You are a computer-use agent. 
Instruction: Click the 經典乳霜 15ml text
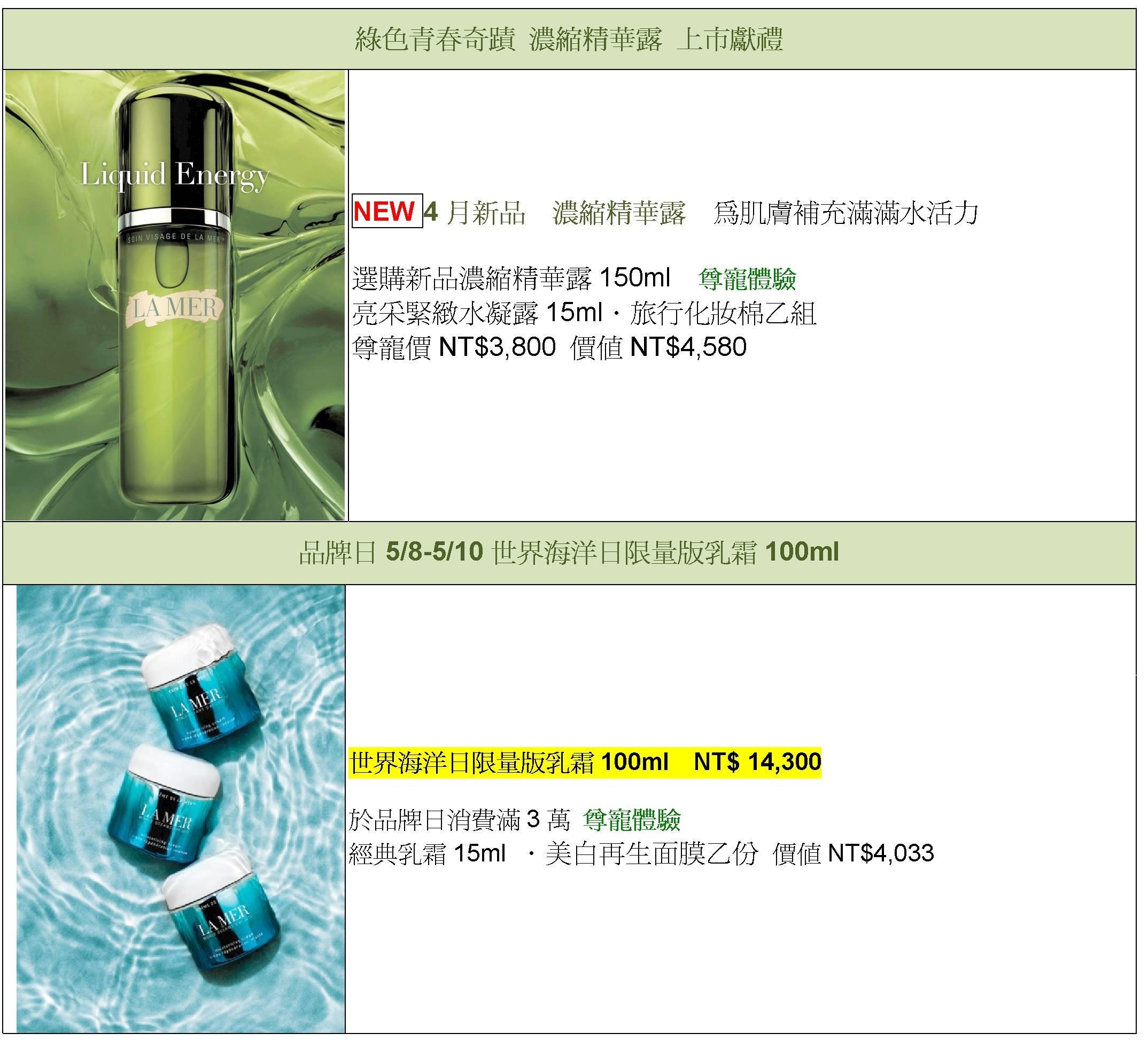[428, 853]
